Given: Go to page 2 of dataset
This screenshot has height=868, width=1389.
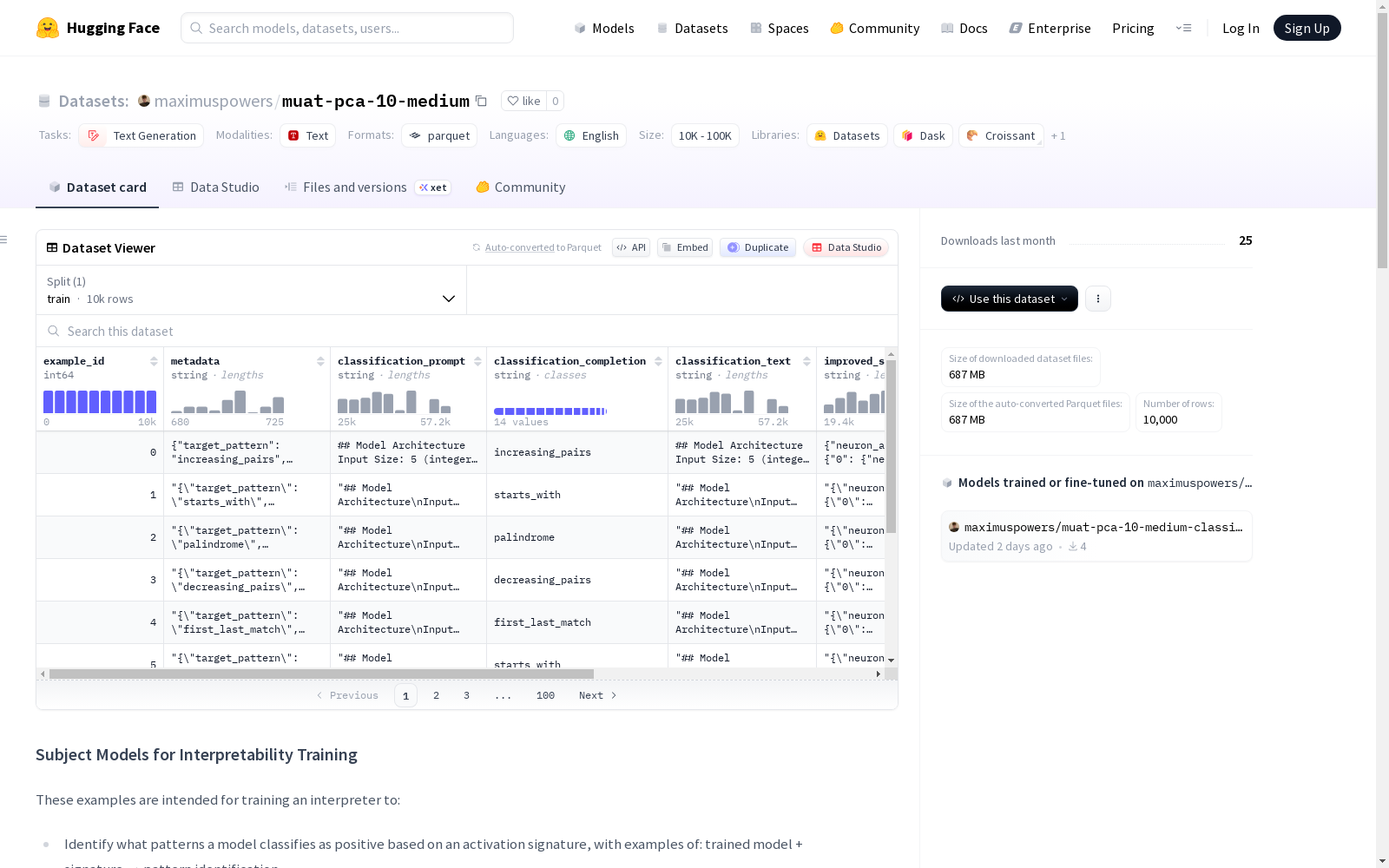Looking at the screenshot, I should (x=436, y=695).
